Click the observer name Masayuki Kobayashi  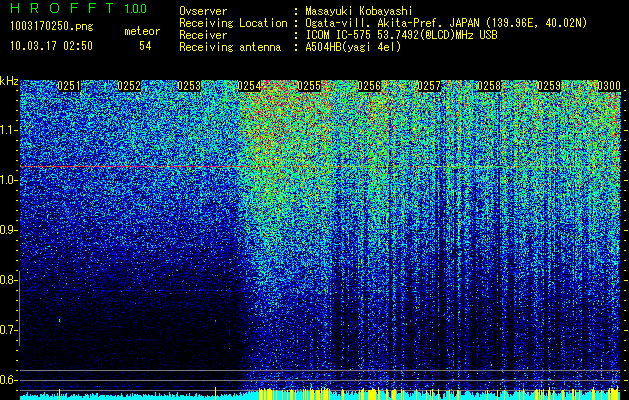click(359, 12)
